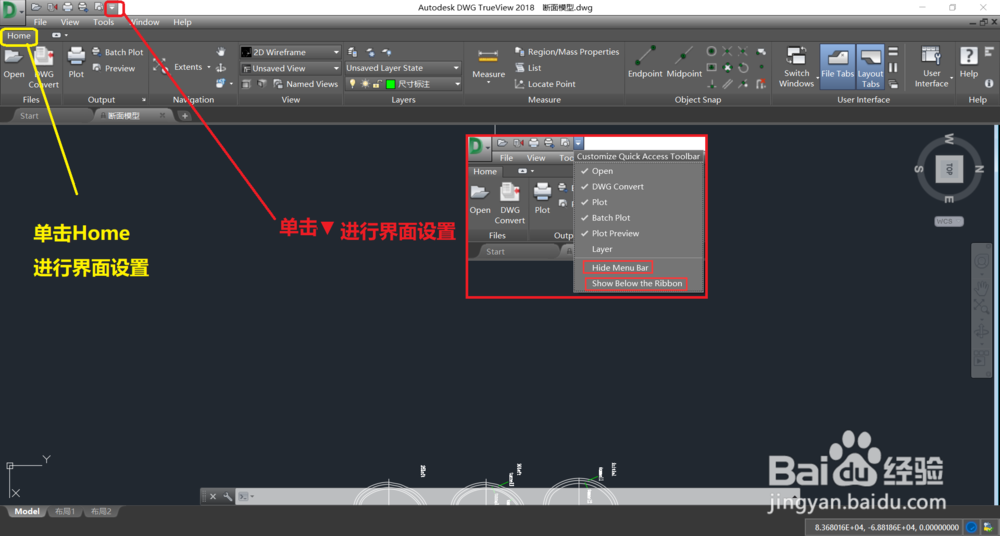Open the File menu

40,22
